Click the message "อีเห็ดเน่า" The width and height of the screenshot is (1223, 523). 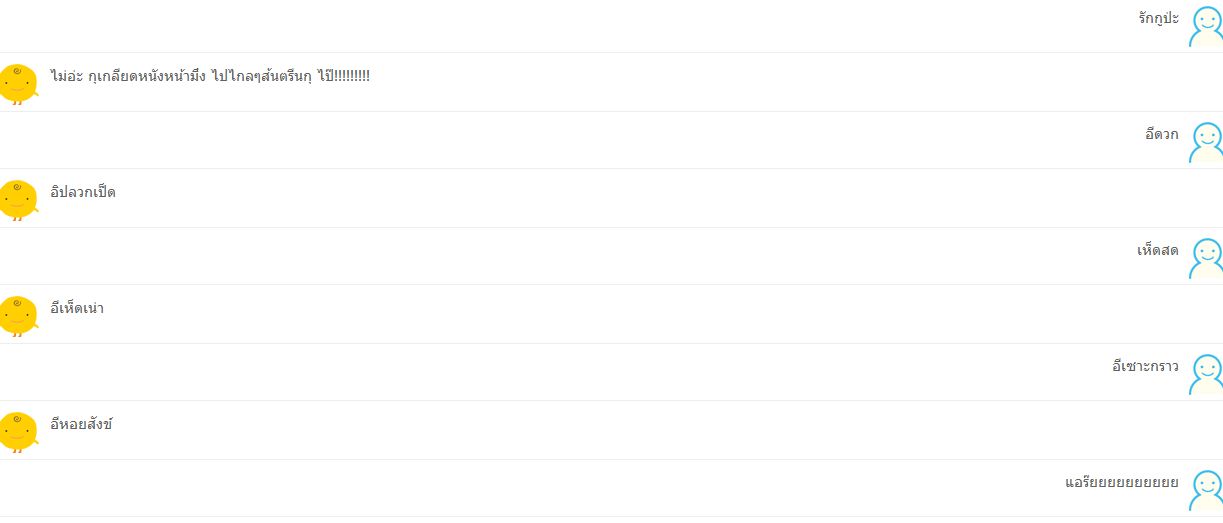pos(77,308)
